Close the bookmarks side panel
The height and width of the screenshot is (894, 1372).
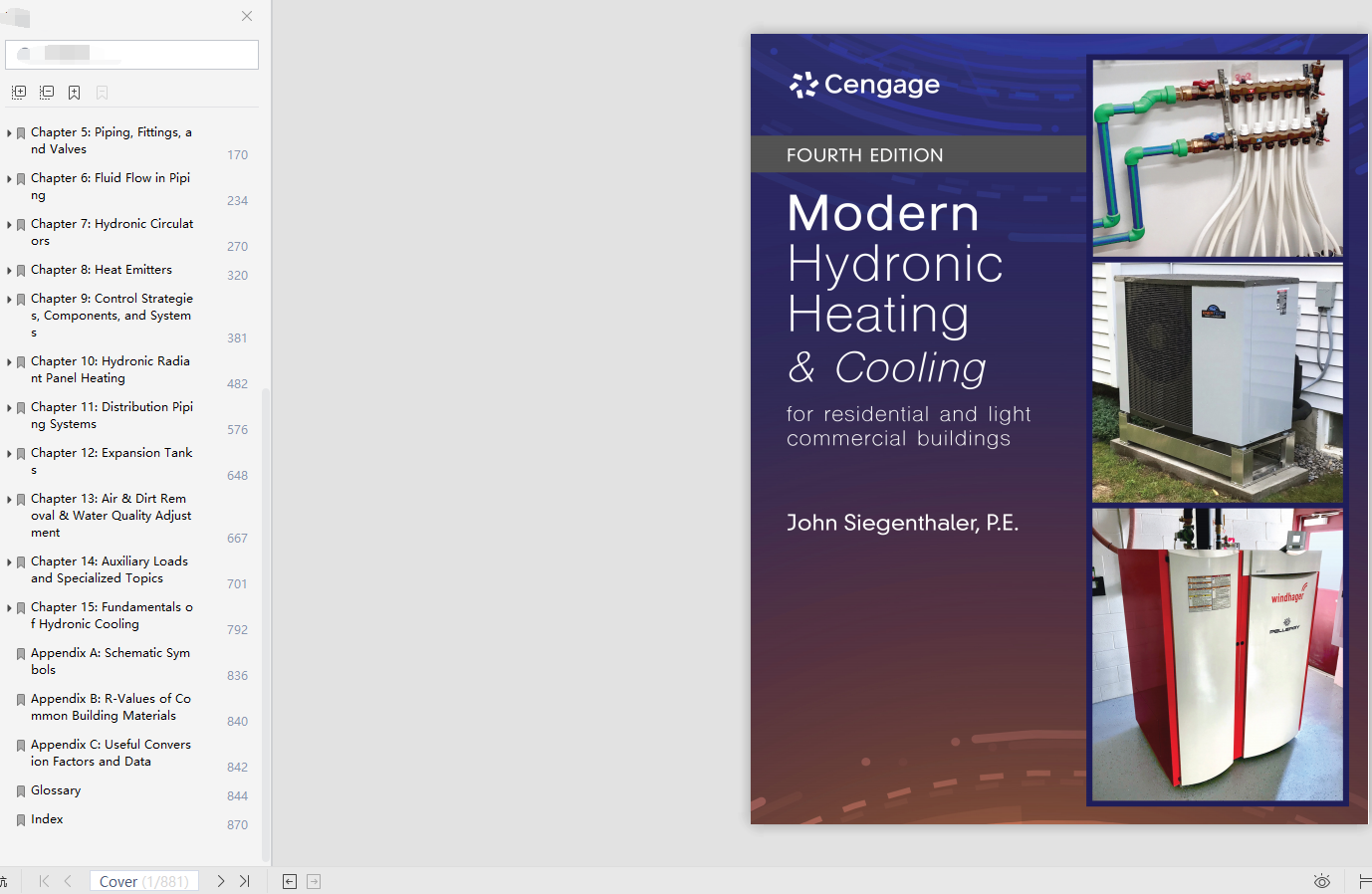247,16
